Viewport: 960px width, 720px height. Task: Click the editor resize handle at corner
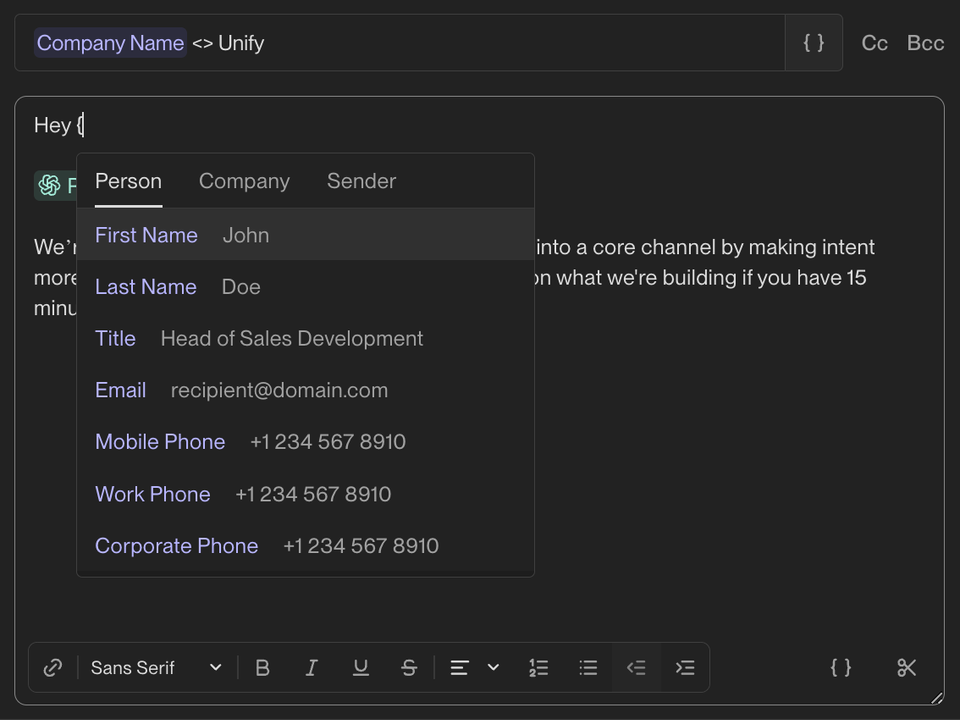click(937, 697)
